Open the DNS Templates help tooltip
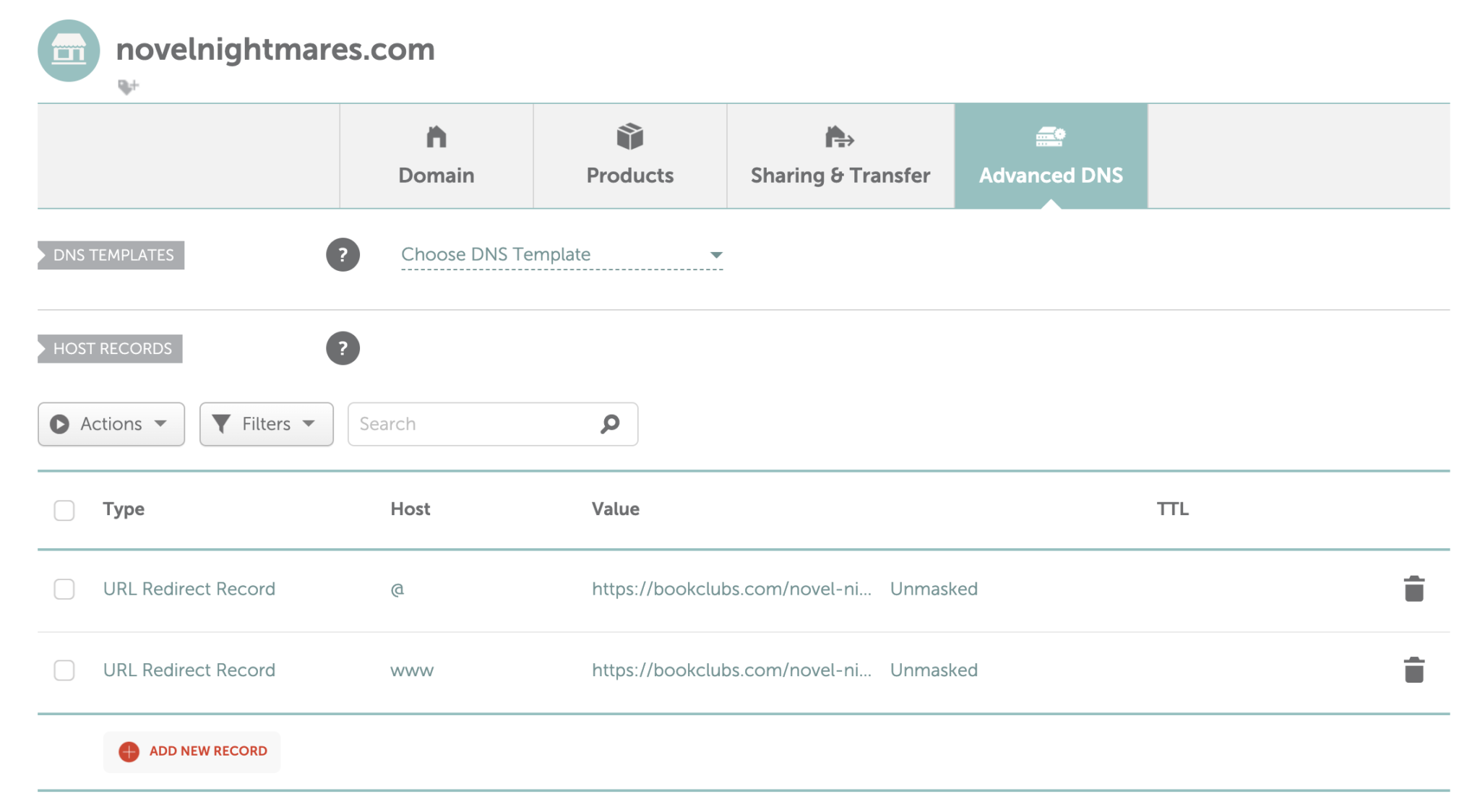Screen dimensions: 1480x812 (343, 254)
